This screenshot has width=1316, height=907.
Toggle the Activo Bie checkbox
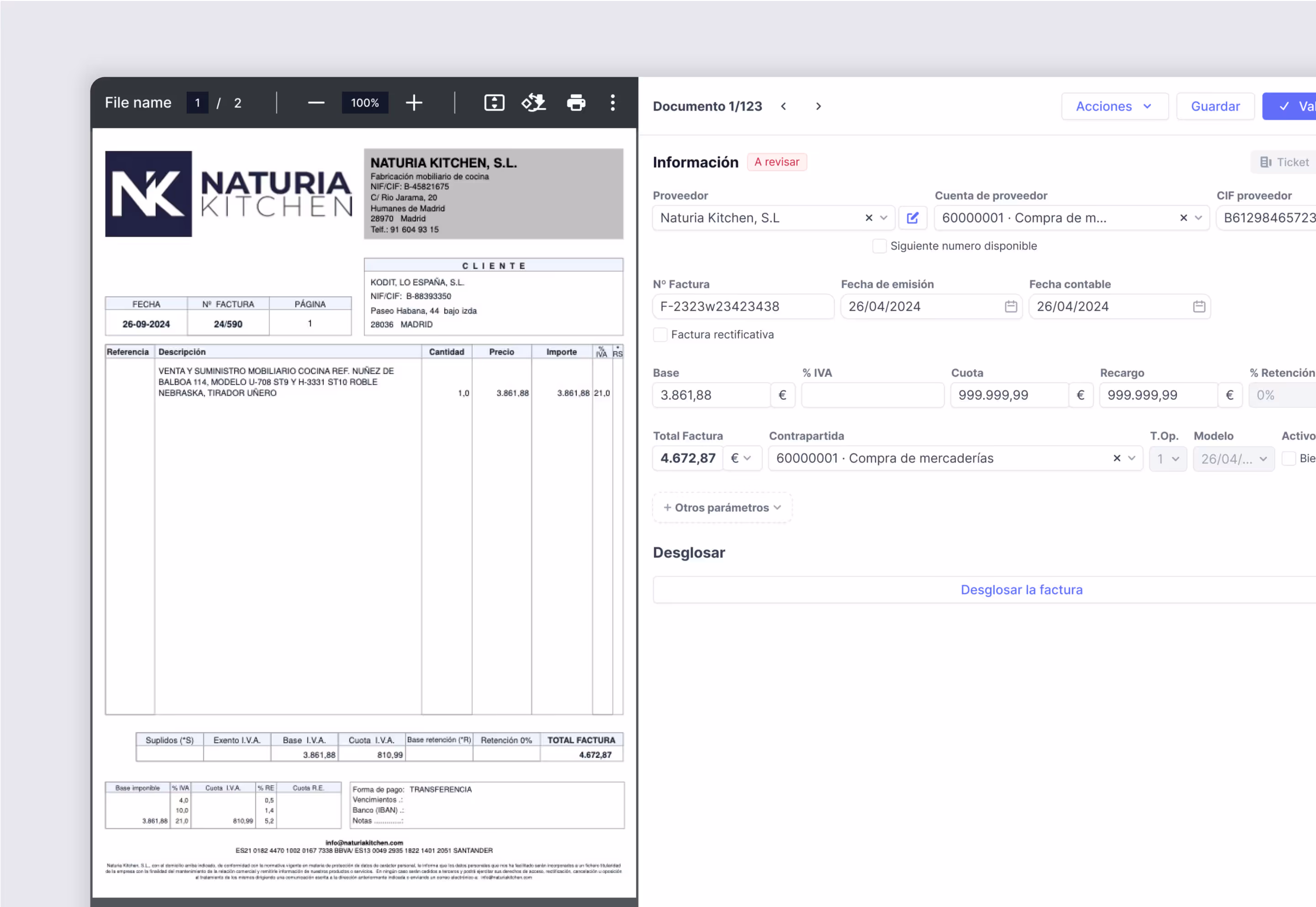(1289, 459)
